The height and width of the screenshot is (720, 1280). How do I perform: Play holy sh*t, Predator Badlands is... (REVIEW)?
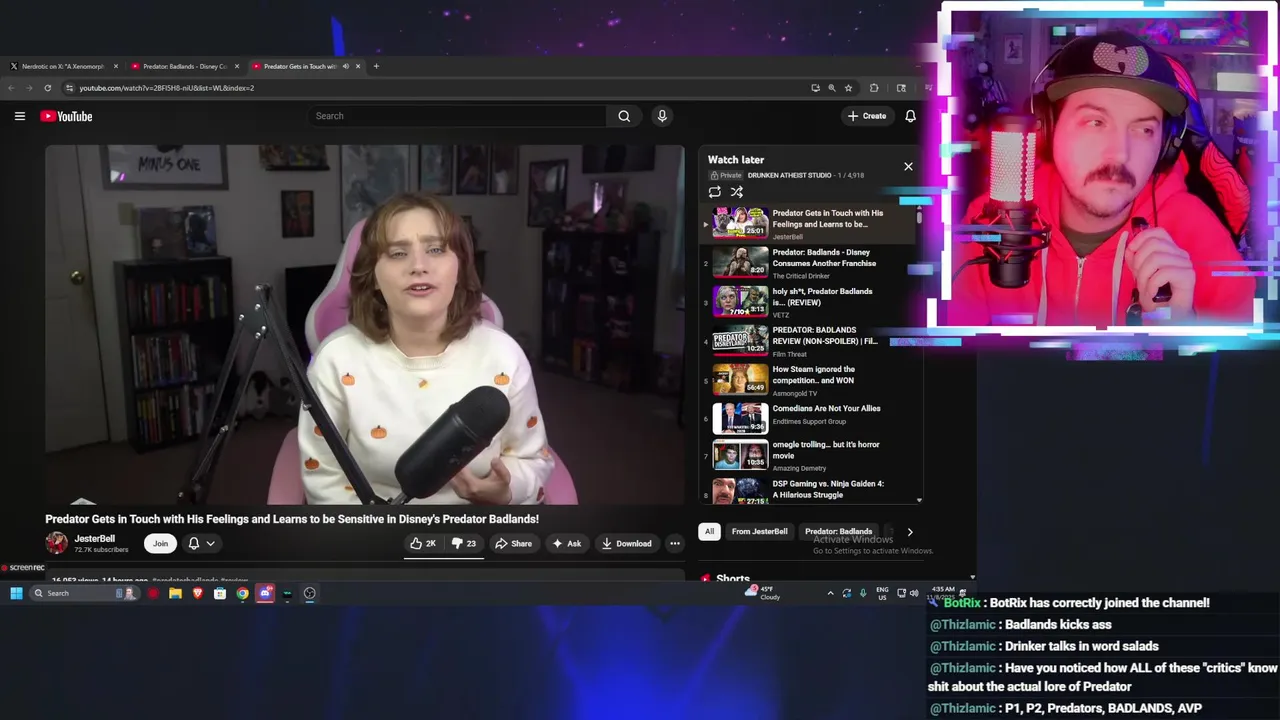(x=808, y=302)
